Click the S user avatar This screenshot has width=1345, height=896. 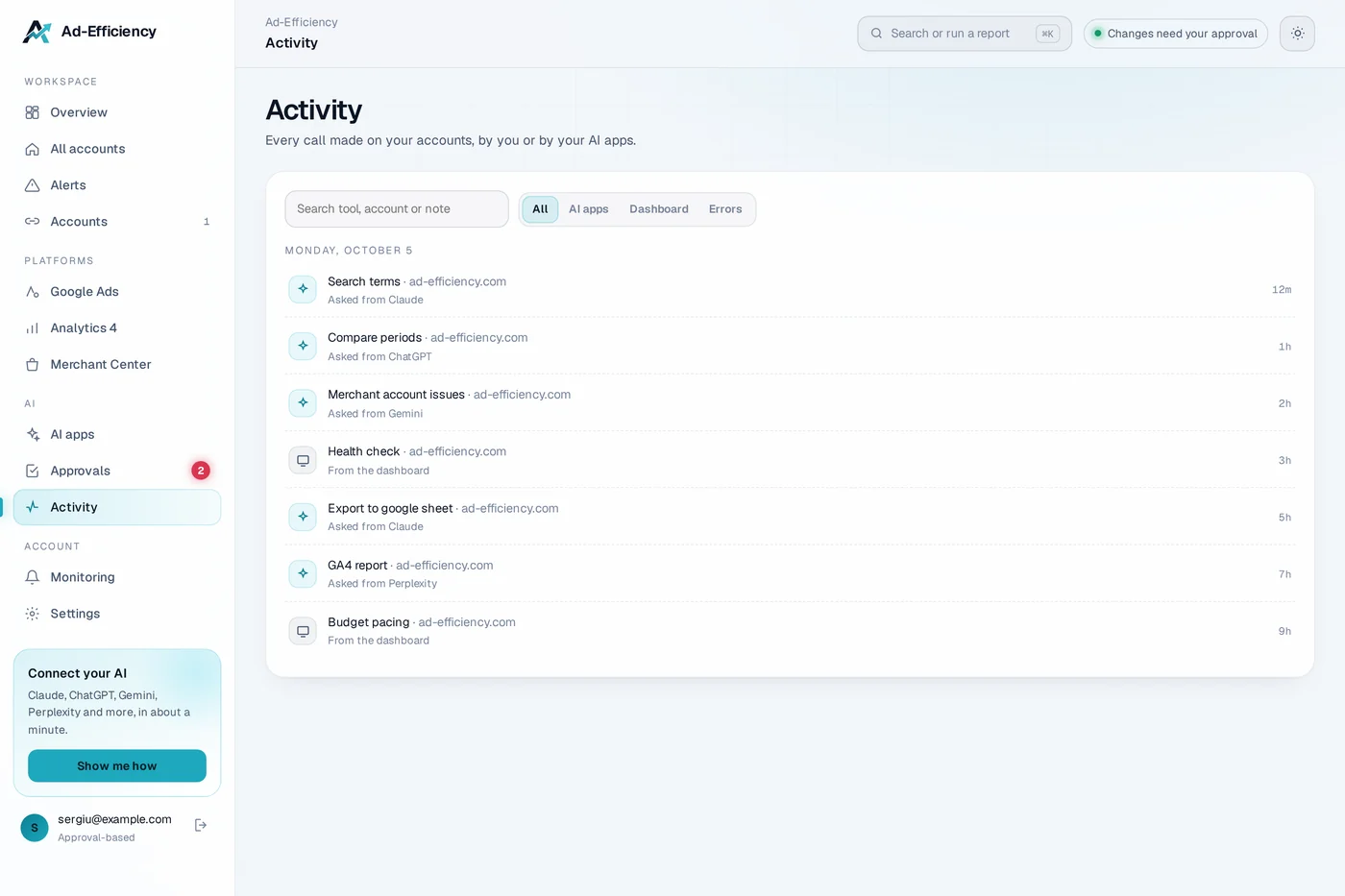[x=35, y=828]
